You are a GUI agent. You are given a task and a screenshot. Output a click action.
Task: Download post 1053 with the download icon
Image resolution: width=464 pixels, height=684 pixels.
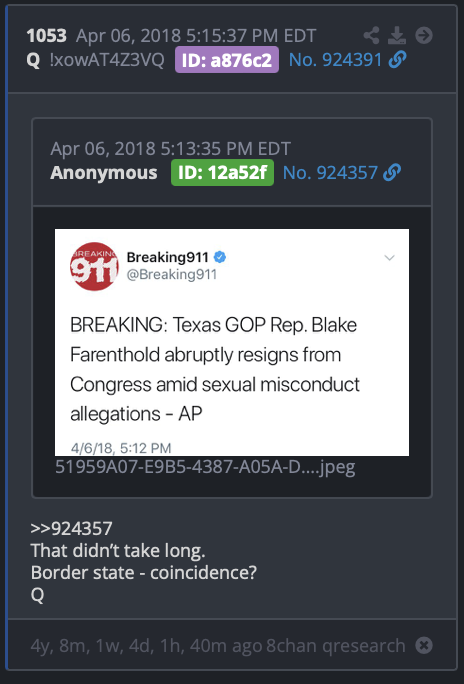click(397, 35)
